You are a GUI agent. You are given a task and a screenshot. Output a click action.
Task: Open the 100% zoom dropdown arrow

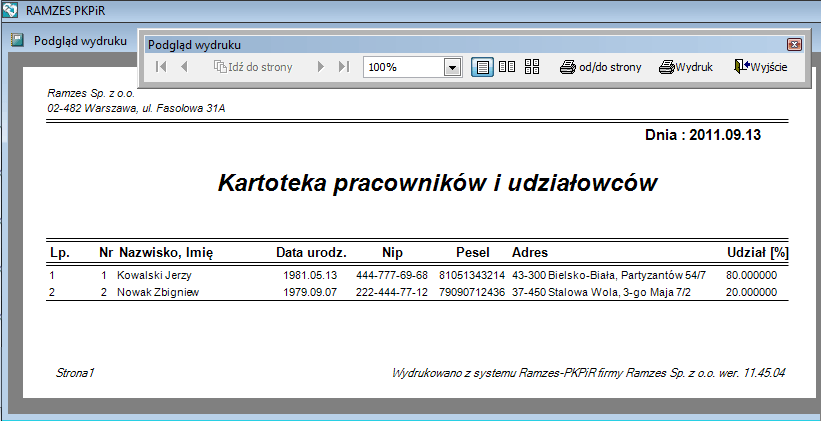(452, 68)
